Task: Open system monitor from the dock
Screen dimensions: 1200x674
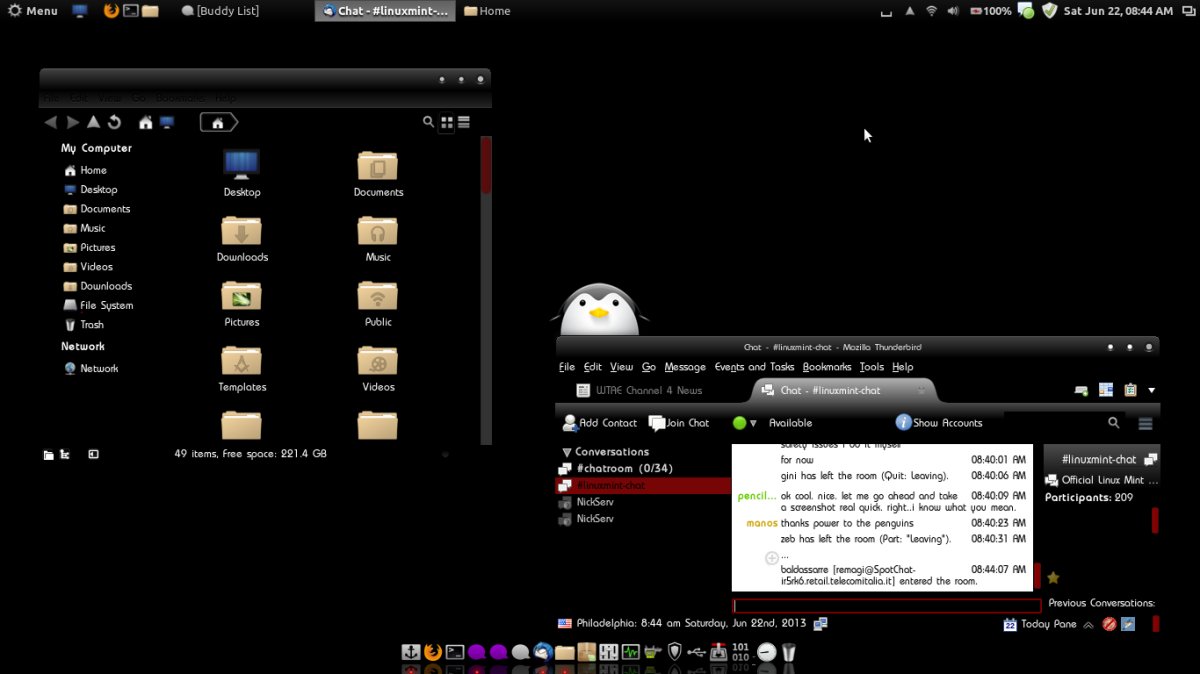Action: pyautogui.click(x=630, y=652)
